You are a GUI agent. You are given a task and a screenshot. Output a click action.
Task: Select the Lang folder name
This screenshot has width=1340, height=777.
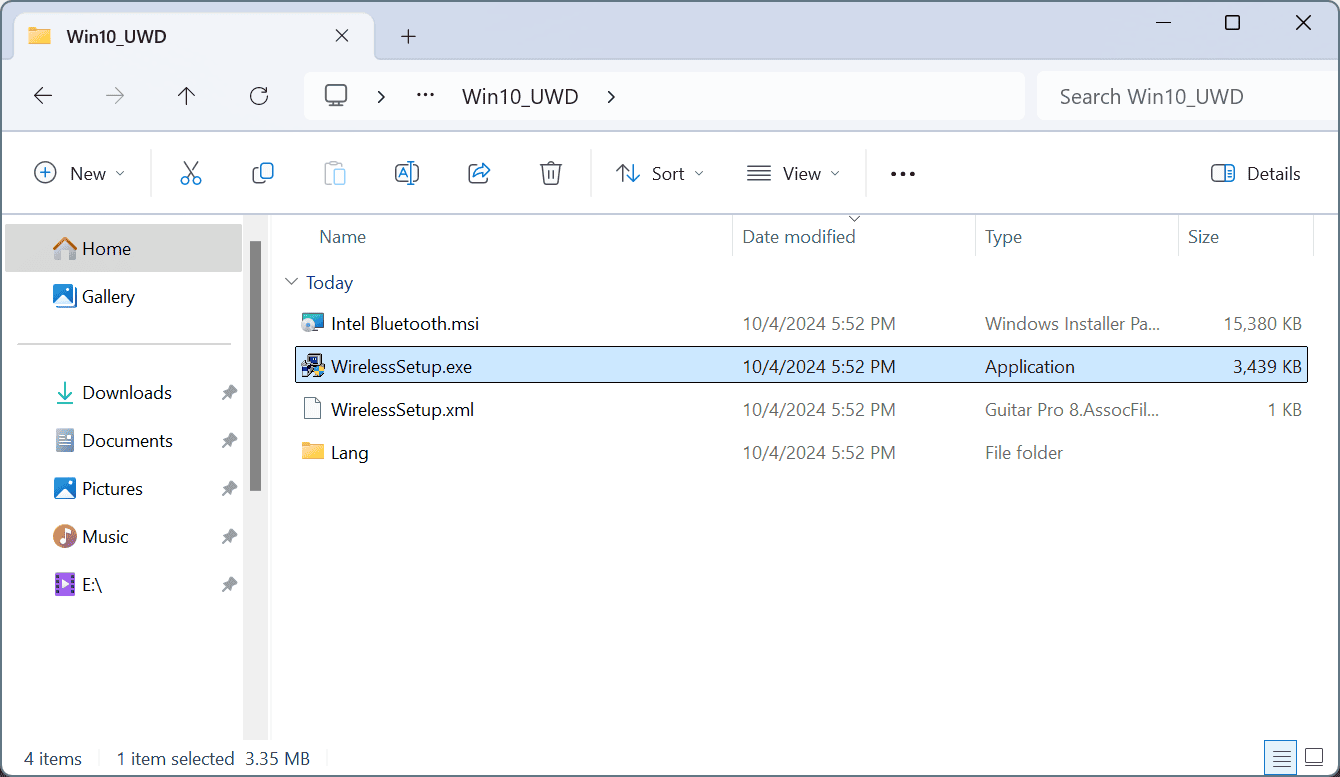349,452
